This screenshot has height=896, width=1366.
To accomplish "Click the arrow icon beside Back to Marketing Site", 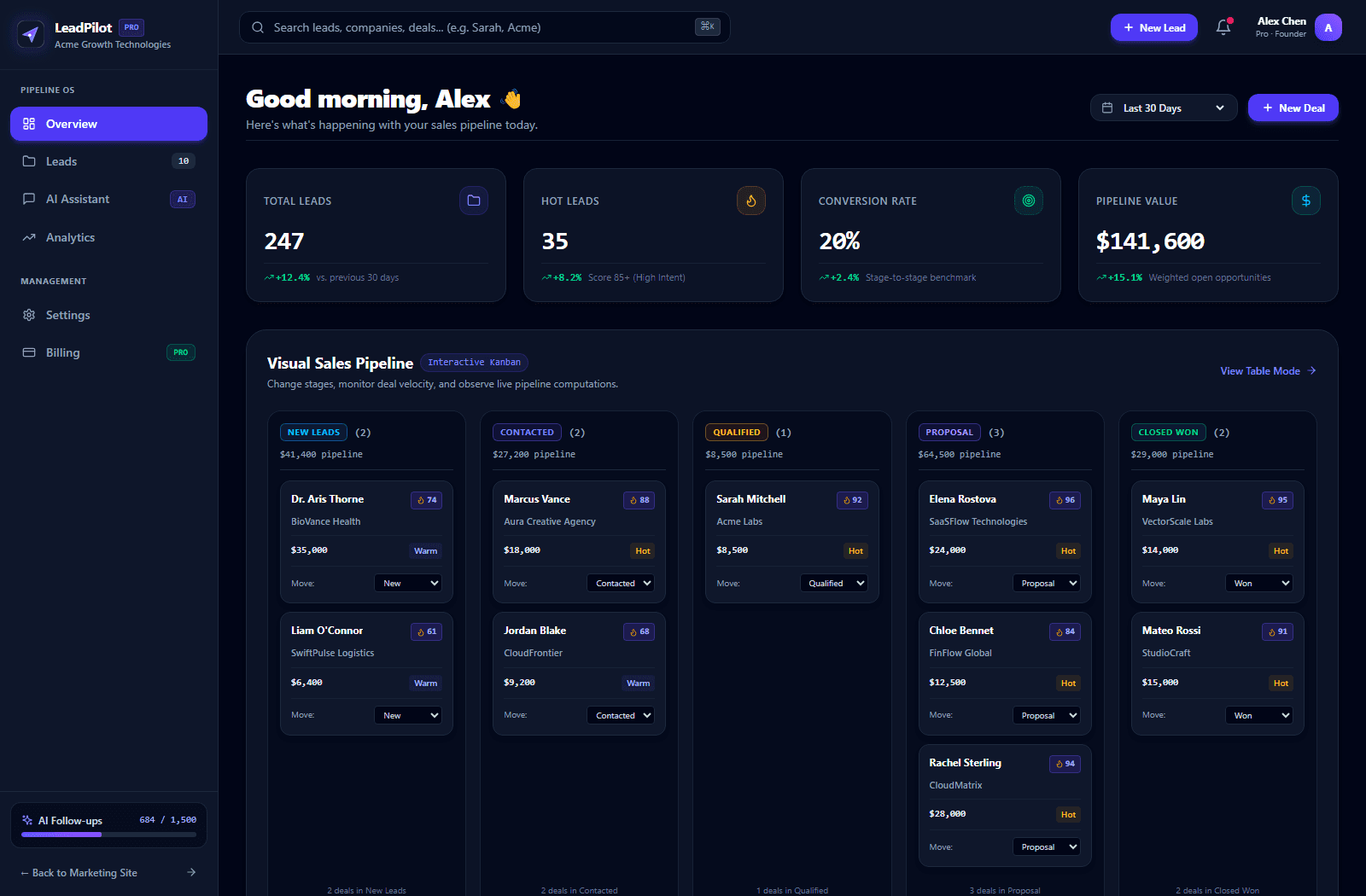I will 191,872.
